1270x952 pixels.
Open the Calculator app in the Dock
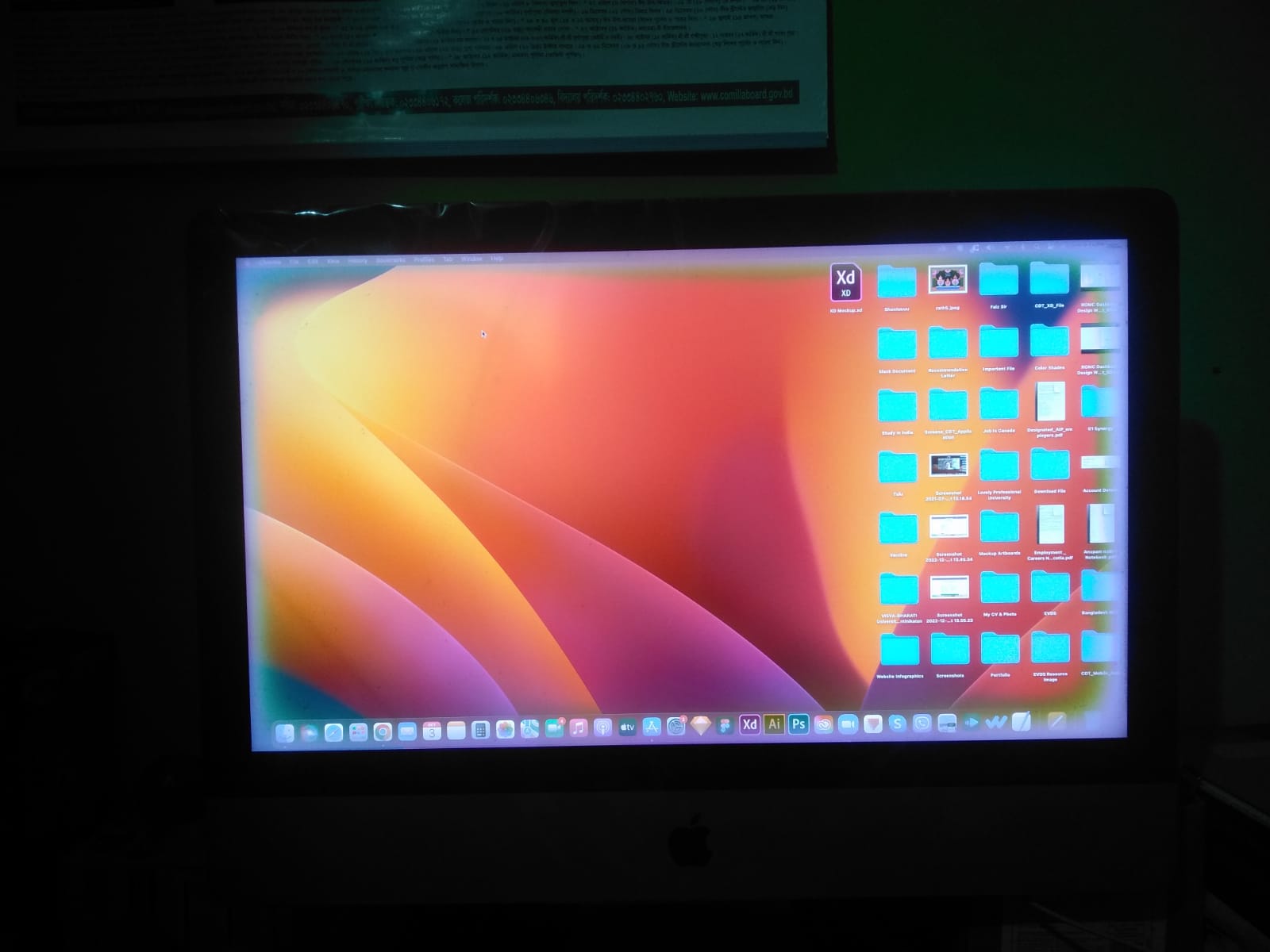(x=480, y=730)
